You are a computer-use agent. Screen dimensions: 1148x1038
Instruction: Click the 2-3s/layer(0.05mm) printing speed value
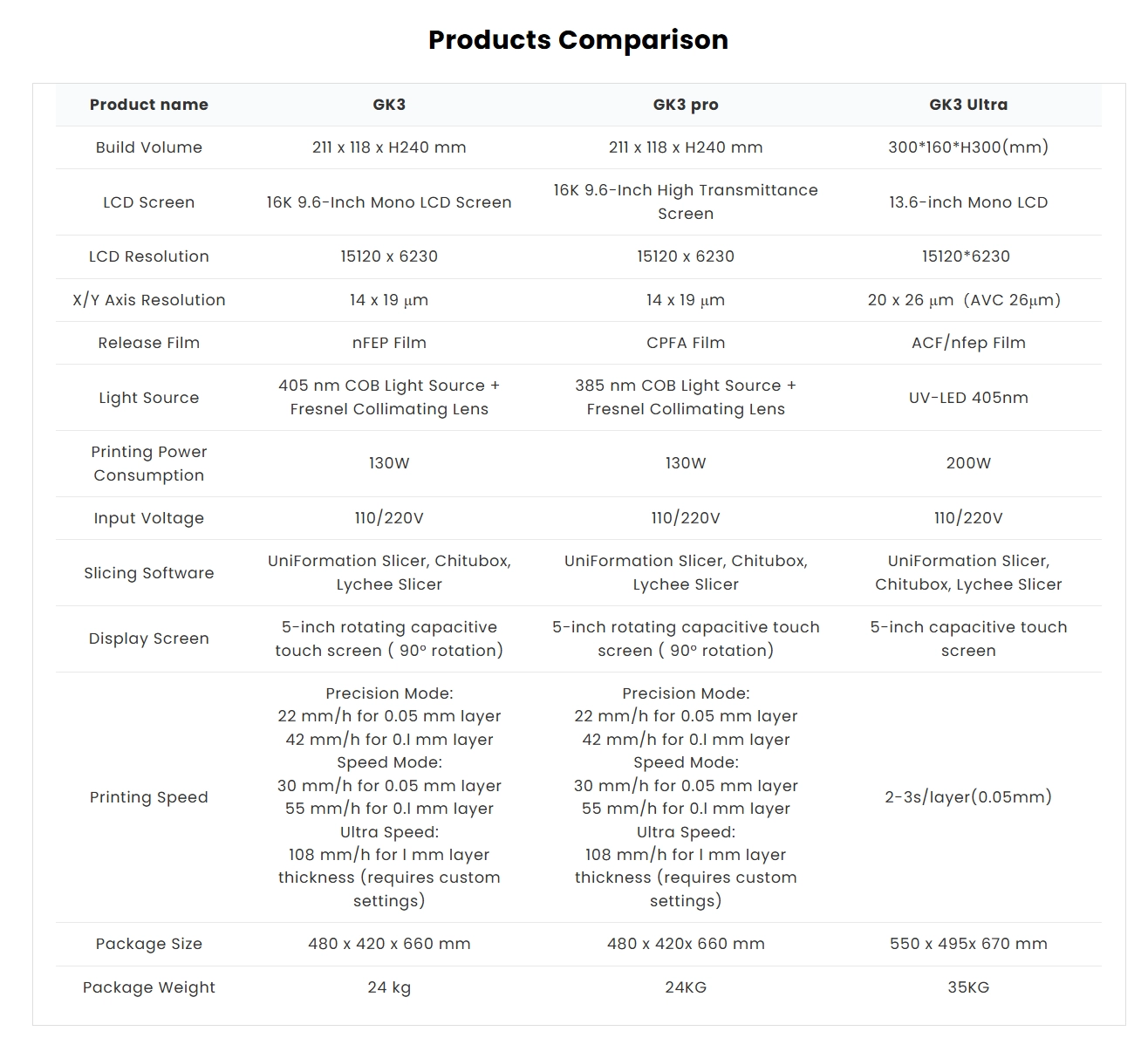[968, 796]
